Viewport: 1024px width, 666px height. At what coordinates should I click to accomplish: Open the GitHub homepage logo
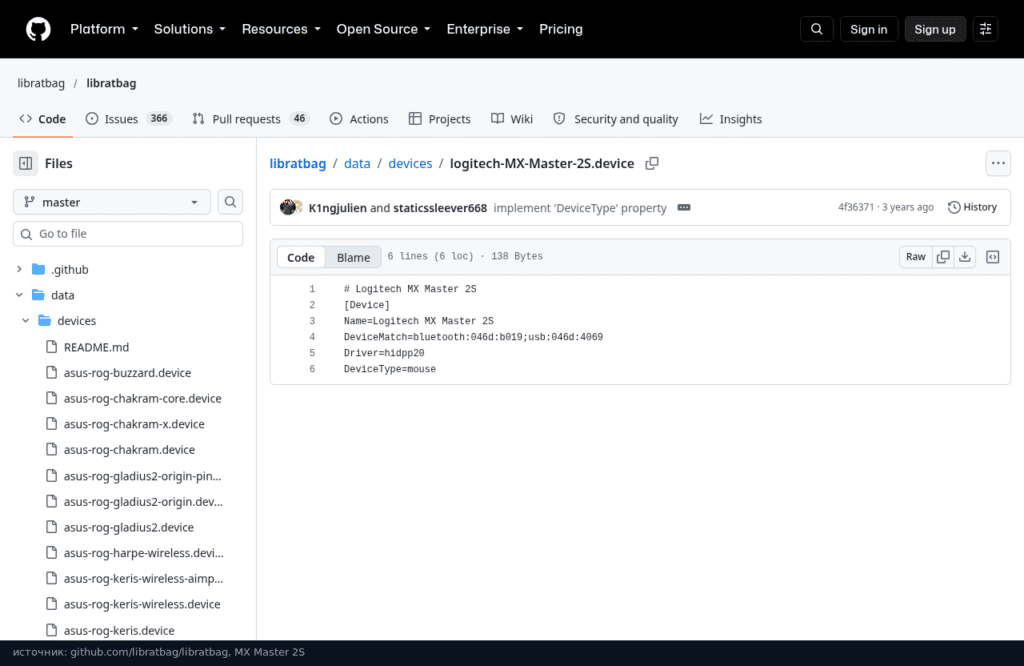click(x=38, y=29)
